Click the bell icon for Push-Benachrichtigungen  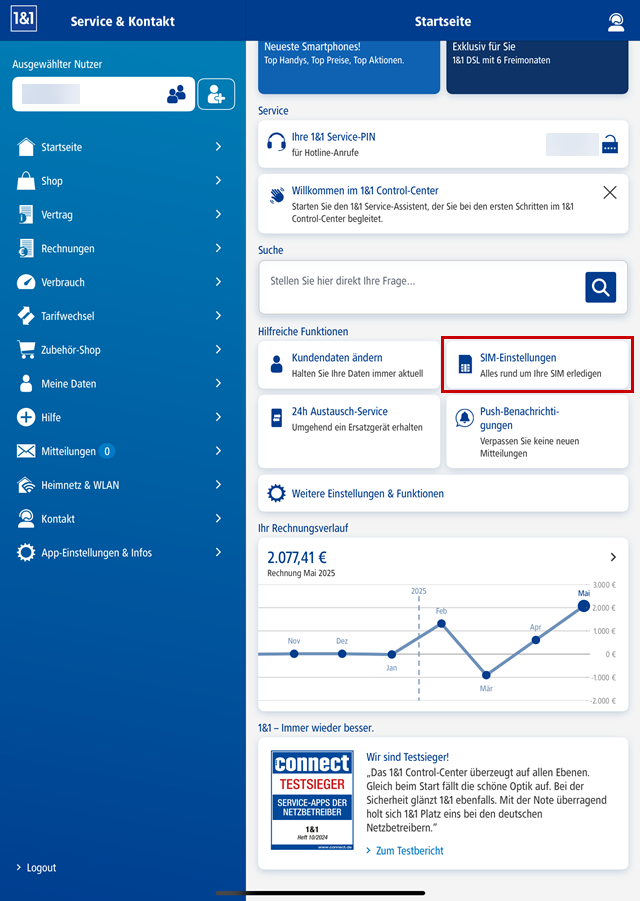(464, 418)
